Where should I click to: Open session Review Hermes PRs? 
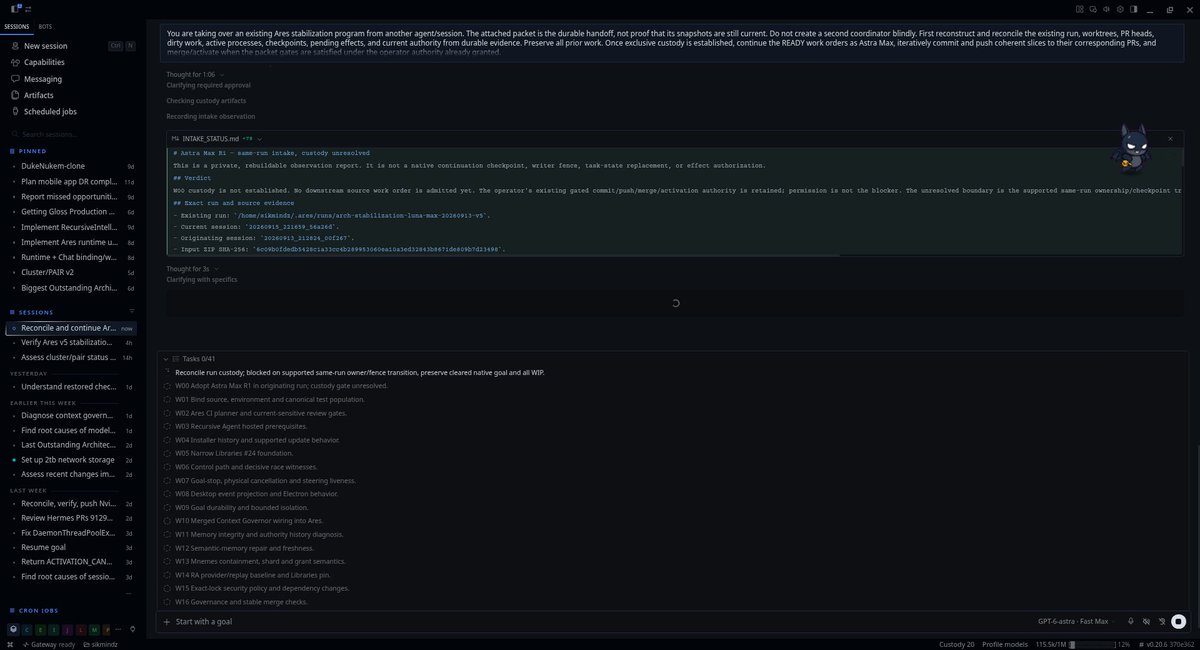tap(70, 518)
